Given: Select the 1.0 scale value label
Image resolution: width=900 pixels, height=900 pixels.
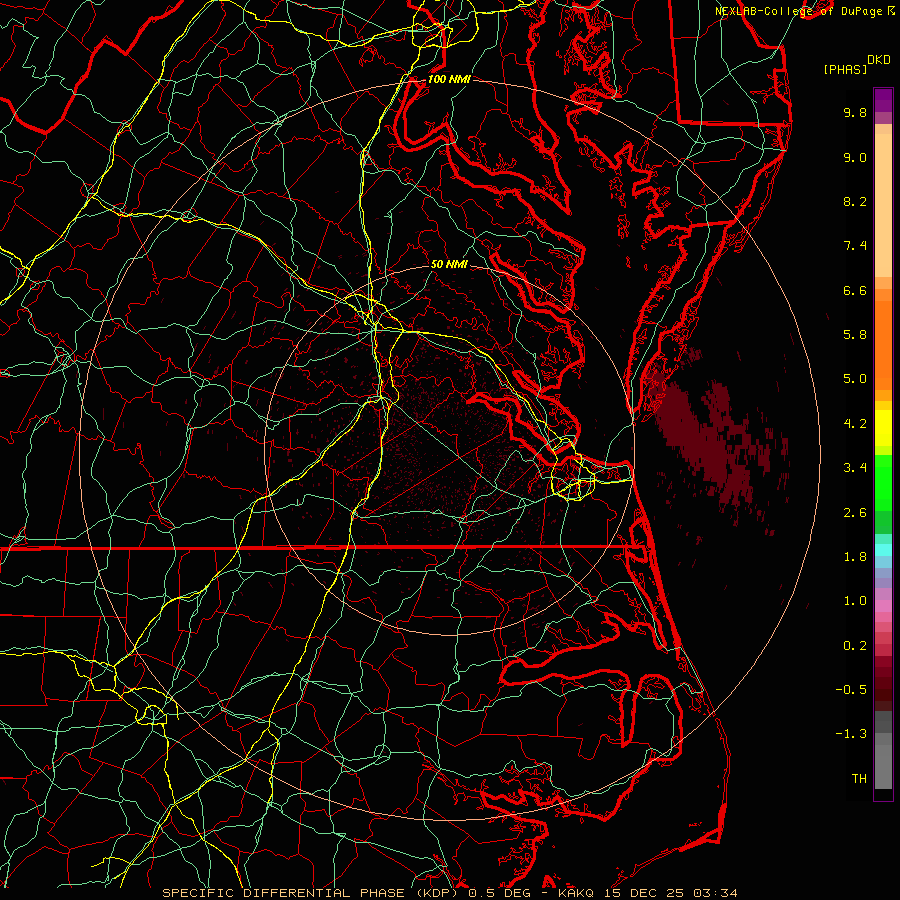Looking at the screenshot, I should point(855,601).
